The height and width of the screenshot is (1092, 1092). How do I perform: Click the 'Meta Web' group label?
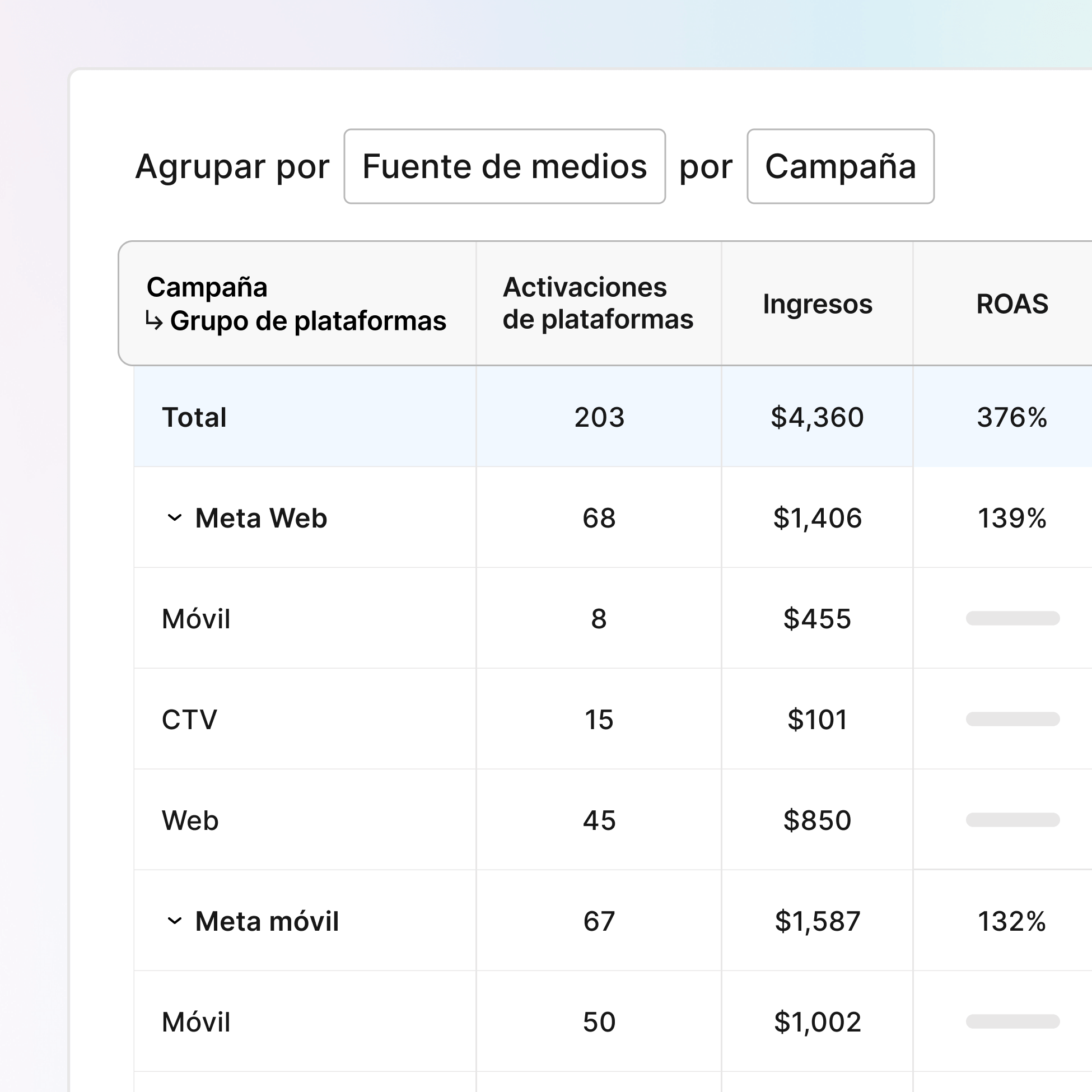[260, 517]
